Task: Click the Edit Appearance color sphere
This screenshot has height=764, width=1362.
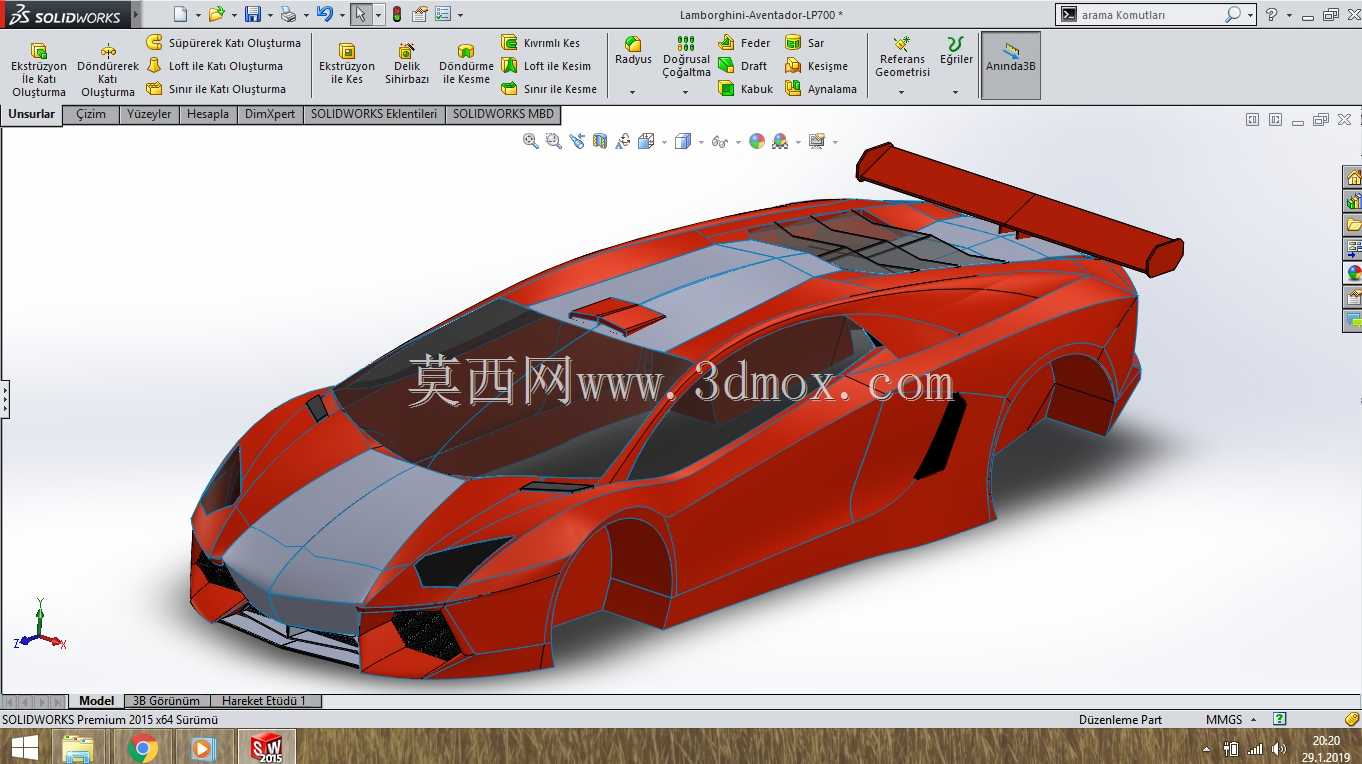Action: pos(757,141)
